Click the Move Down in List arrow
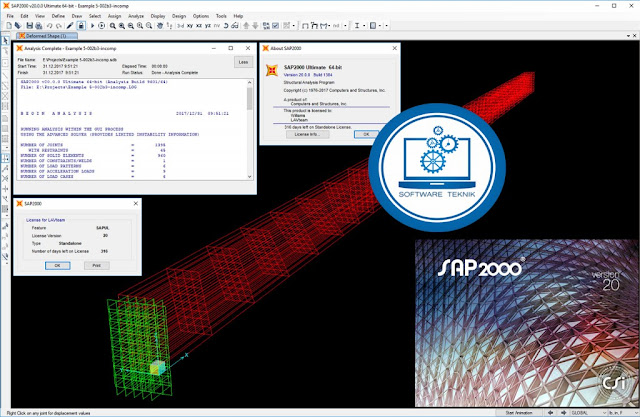Viewport: 640px width, 417px height. (255, 26)
